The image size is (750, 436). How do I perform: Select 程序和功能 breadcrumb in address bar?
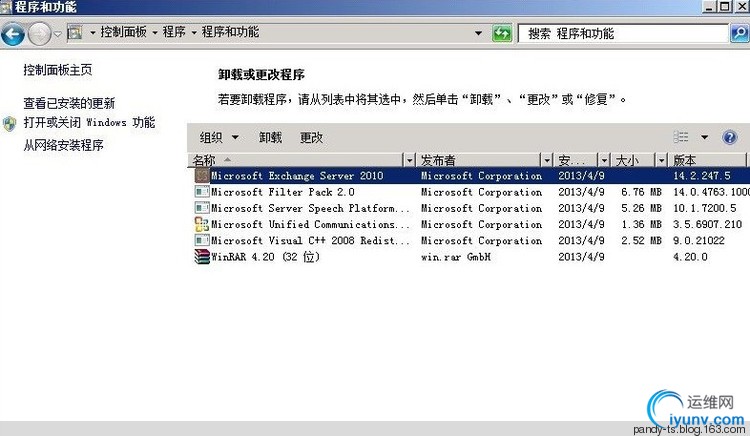231,32
